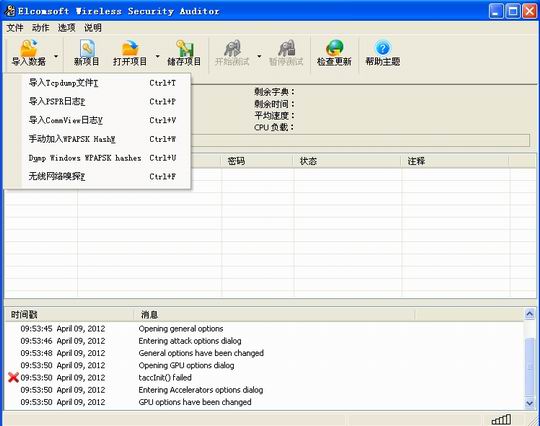Click the 注释 (Comment) column header
Screen dimensions: 540x426
click(455, 161)
